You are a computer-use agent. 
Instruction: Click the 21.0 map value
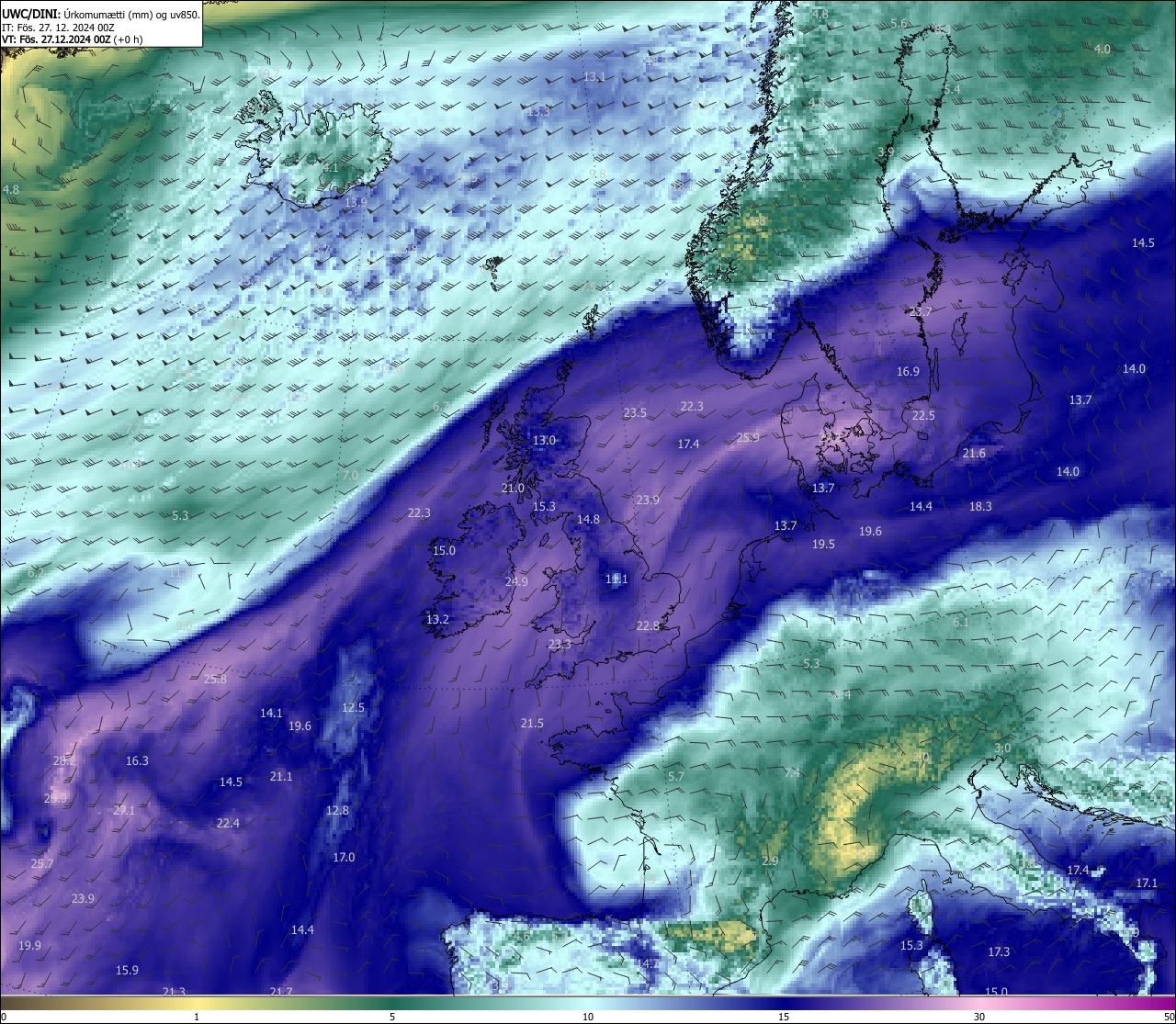coord(513,488)
